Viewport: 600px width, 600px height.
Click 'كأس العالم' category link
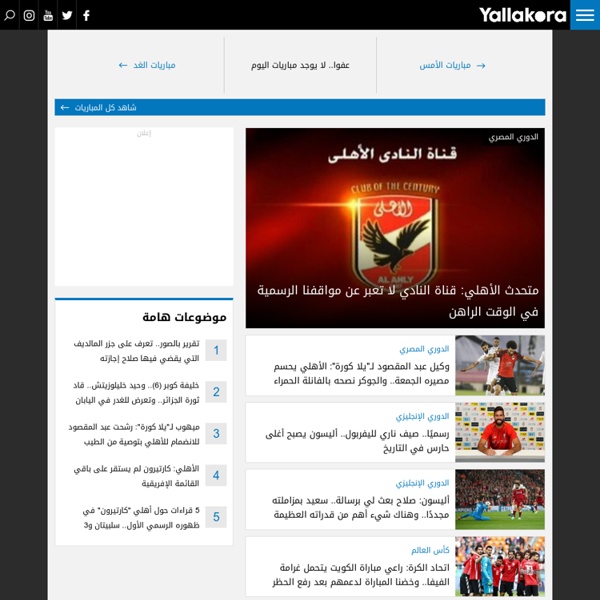point(430,550)
